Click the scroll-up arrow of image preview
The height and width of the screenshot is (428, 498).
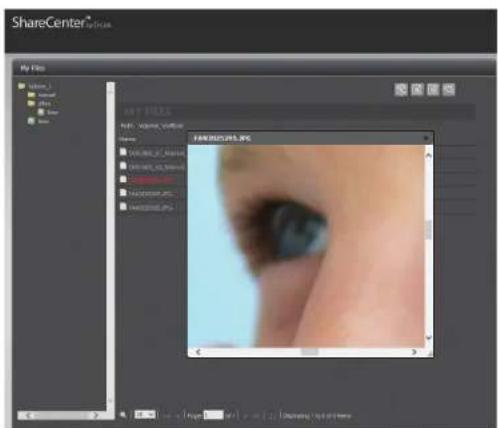click(x=429, y=156)
